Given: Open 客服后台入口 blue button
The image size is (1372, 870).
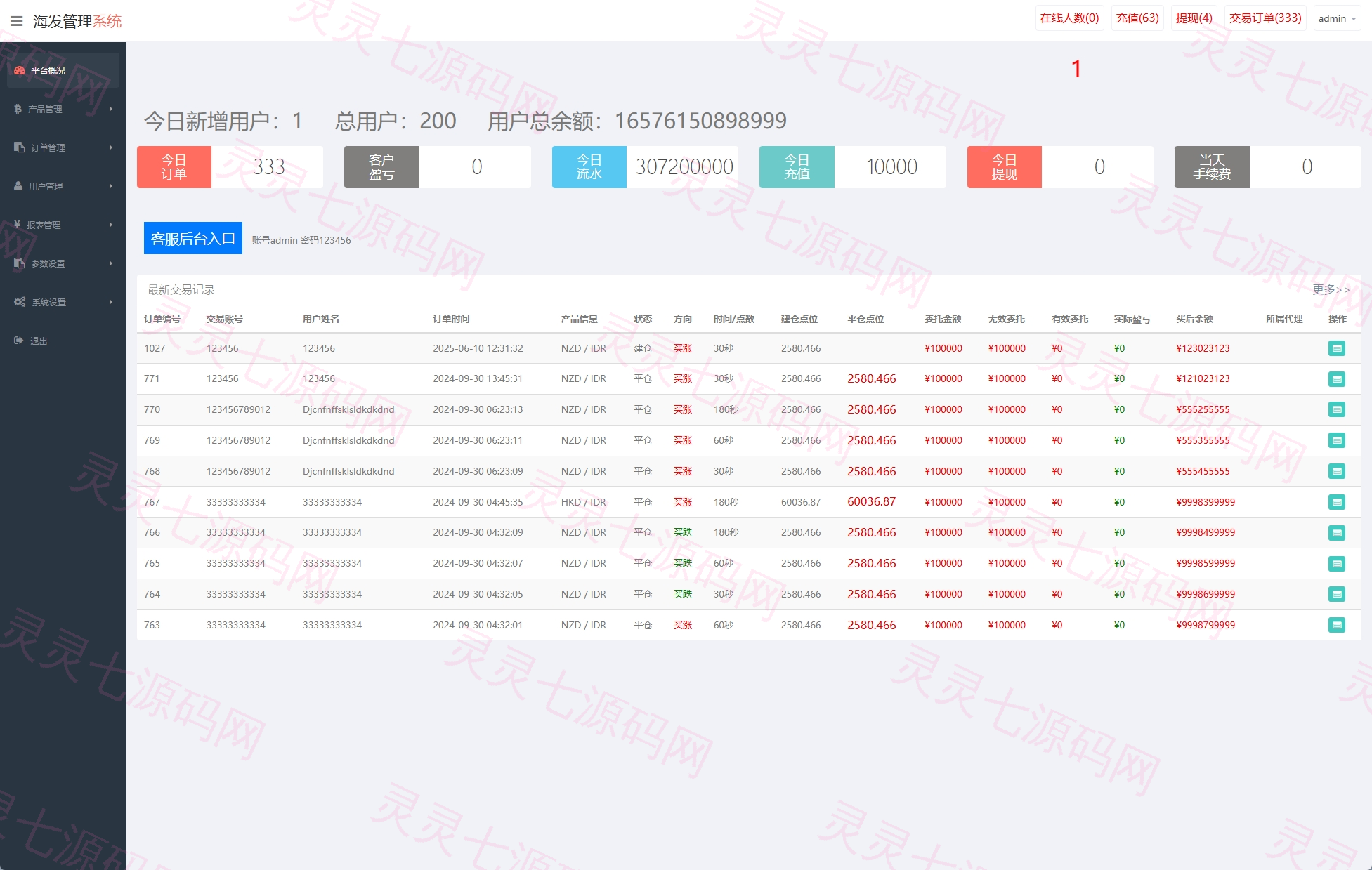Looking at the screenshot, I should tap(193, 238).
